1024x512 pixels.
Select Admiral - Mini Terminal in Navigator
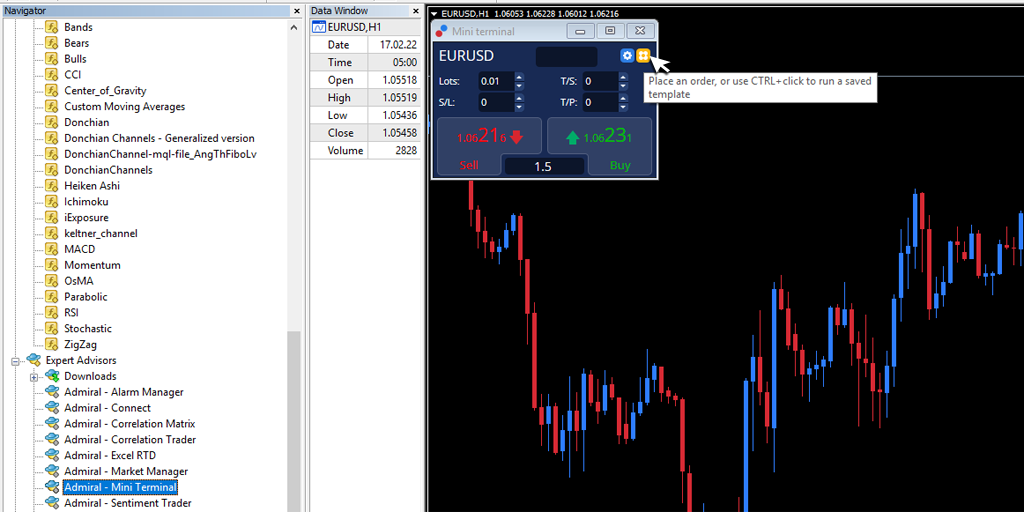120,487
